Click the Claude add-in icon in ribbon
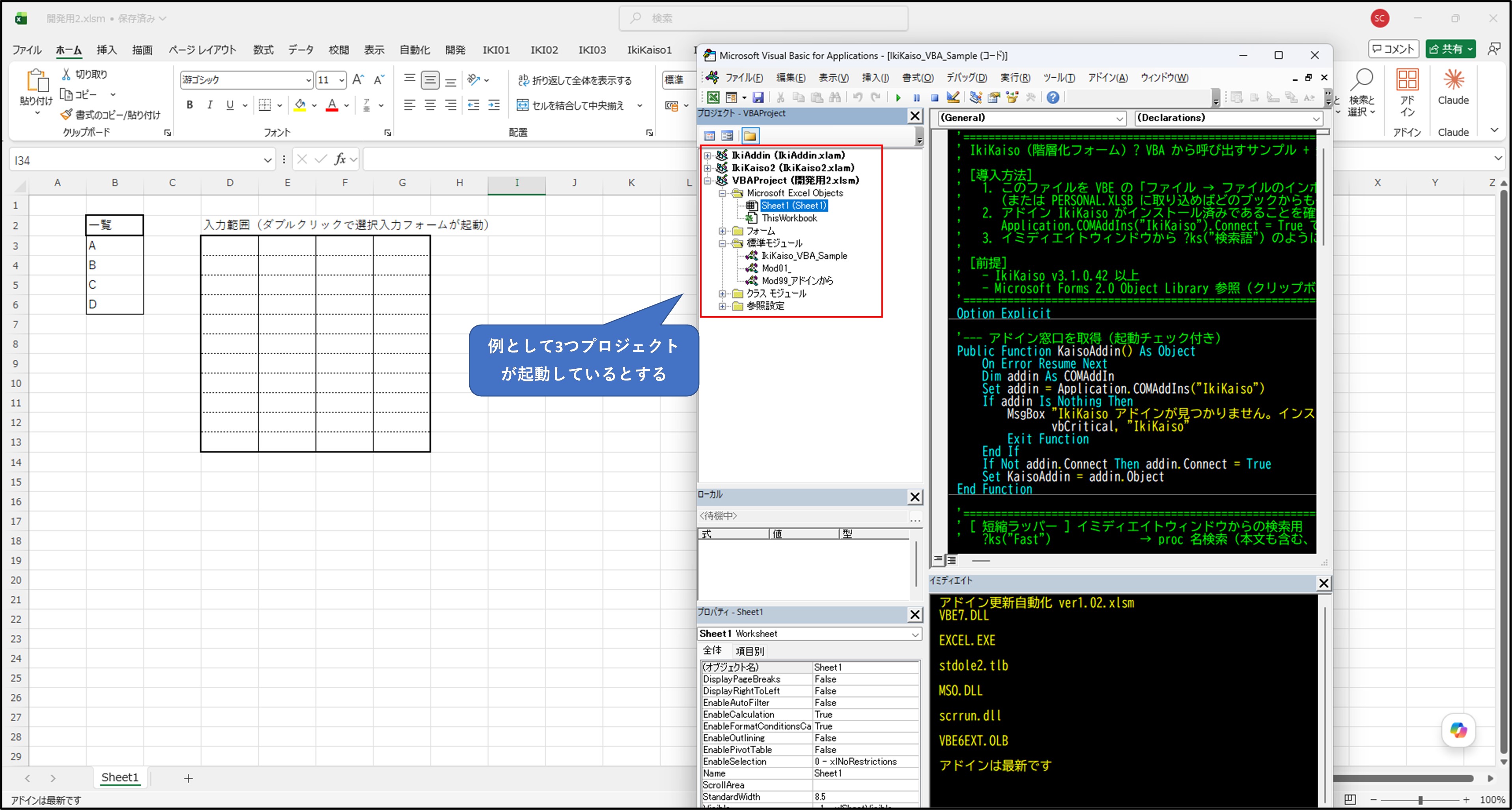This screenshot has width=1512, height=810. 1453,80
